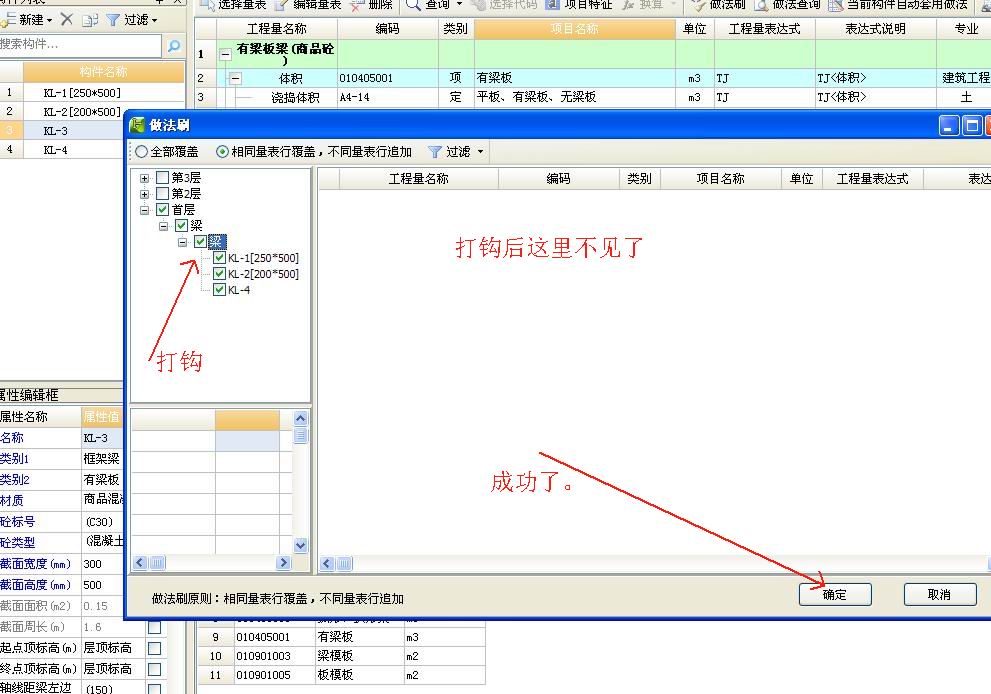The width and height of the screenshot is (991, 694).
Task: Open the 过滤 dropdown arrow in component list
Action: [154, 20]
